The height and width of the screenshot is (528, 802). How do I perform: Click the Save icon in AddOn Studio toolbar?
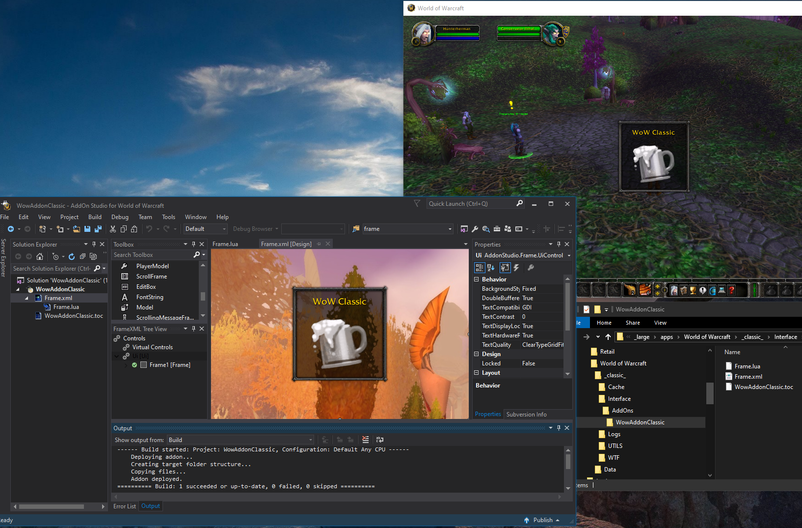87,229
